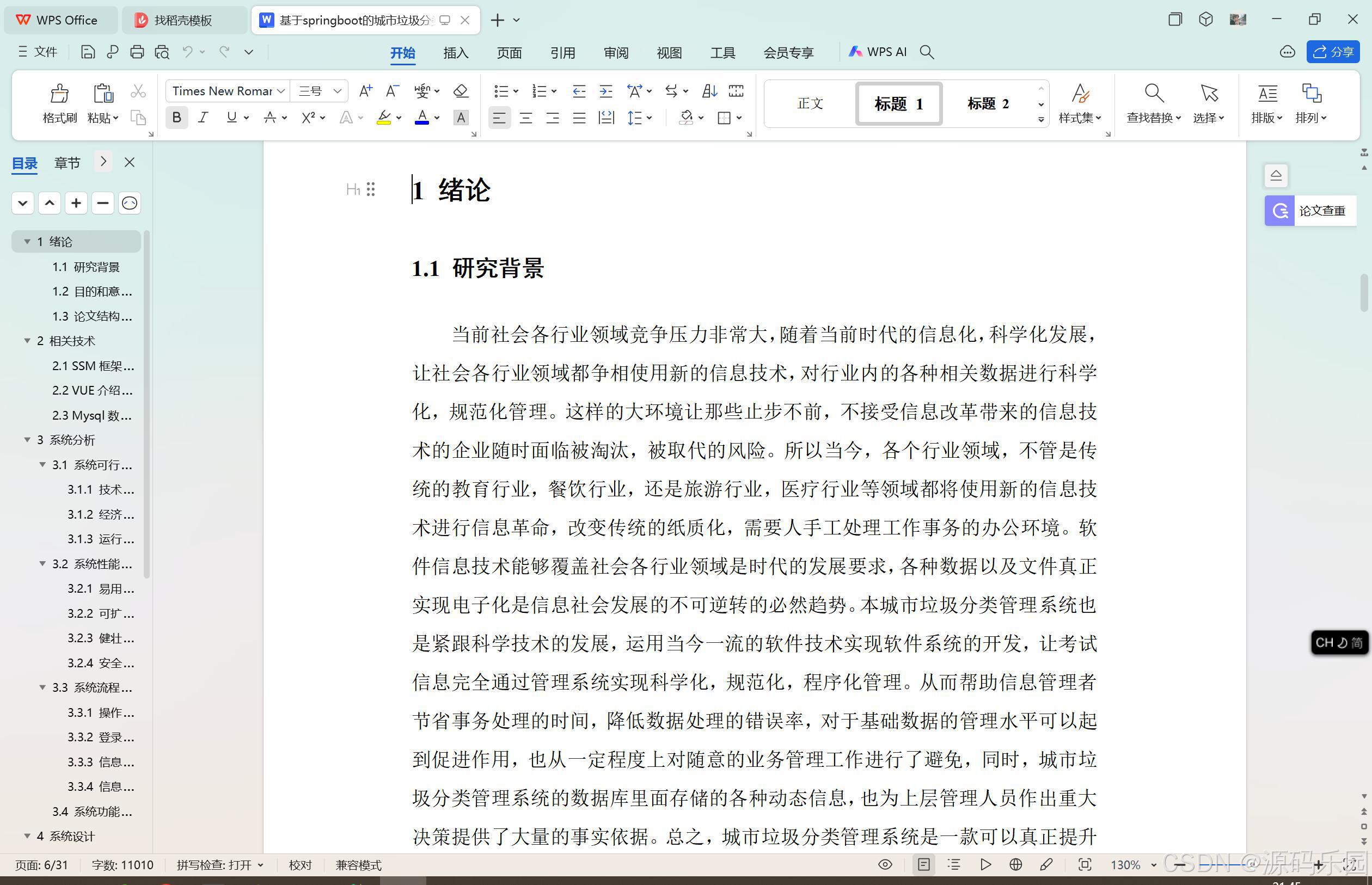Toggle italic formatting
The image size is (1372, 885).
[203, 118]
